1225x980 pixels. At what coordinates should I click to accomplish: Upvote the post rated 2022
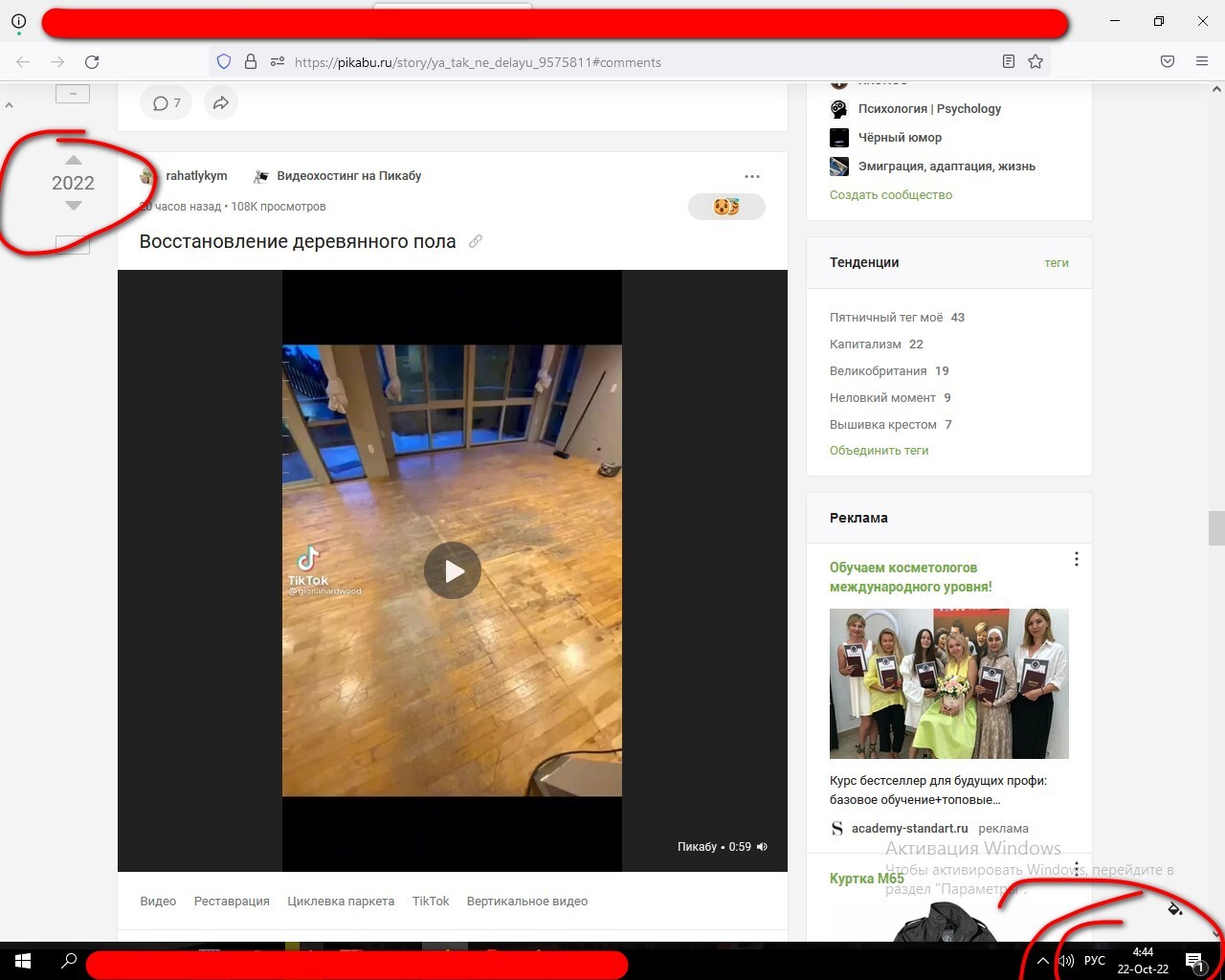point(74,161)
